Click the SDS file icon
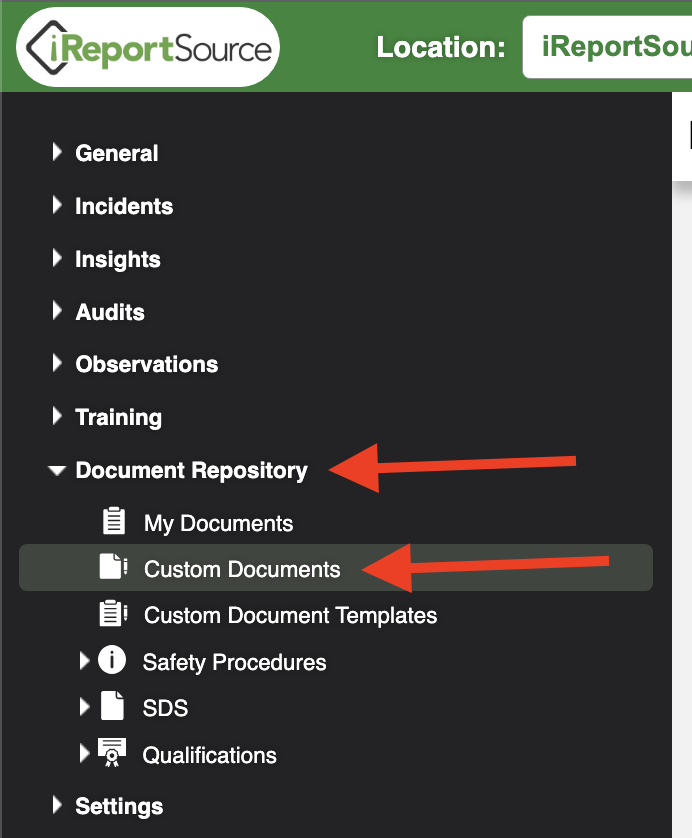Screen dimensions: 692x838 113,706
